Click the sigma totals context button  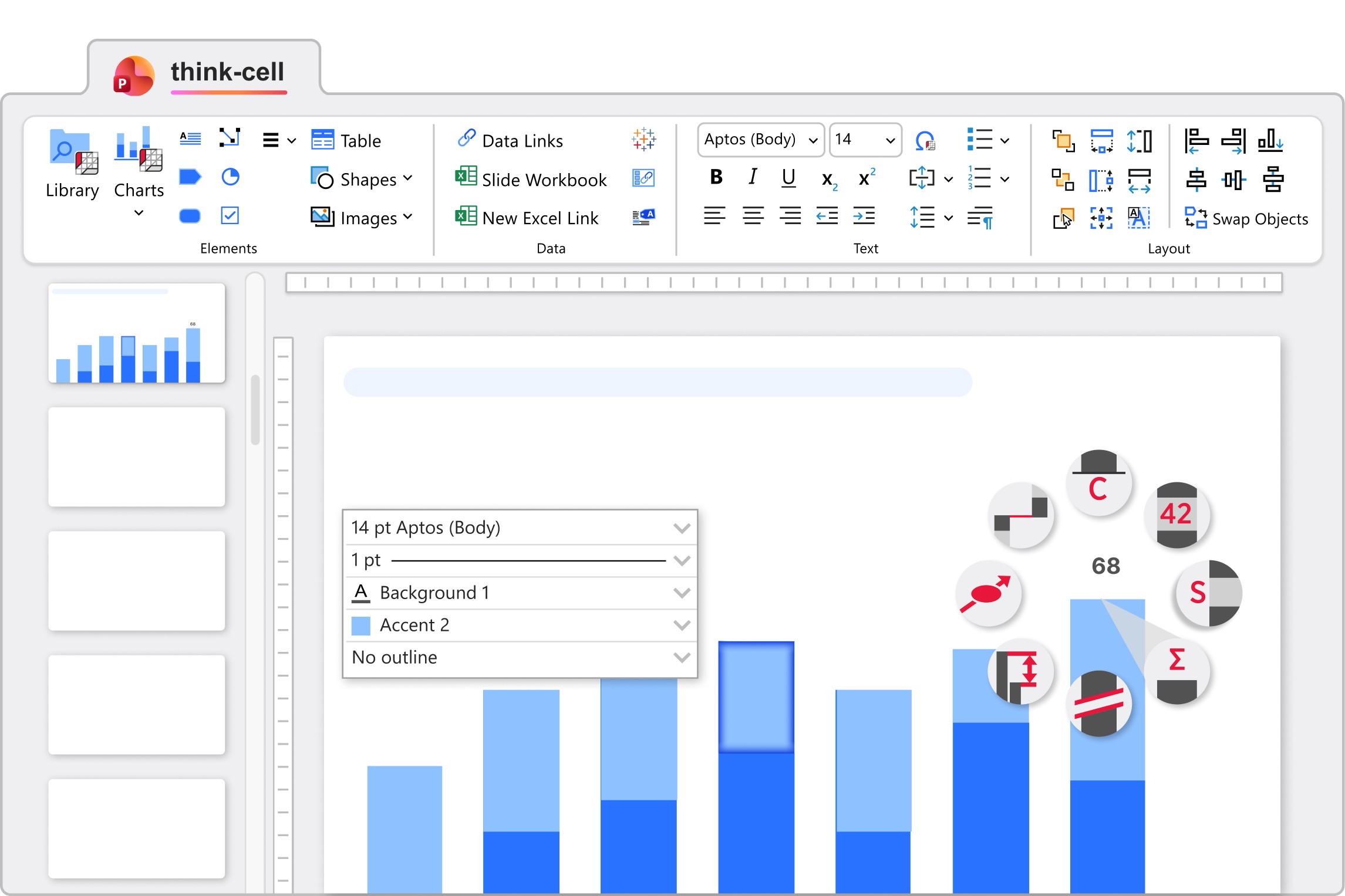coord(1177,671)
